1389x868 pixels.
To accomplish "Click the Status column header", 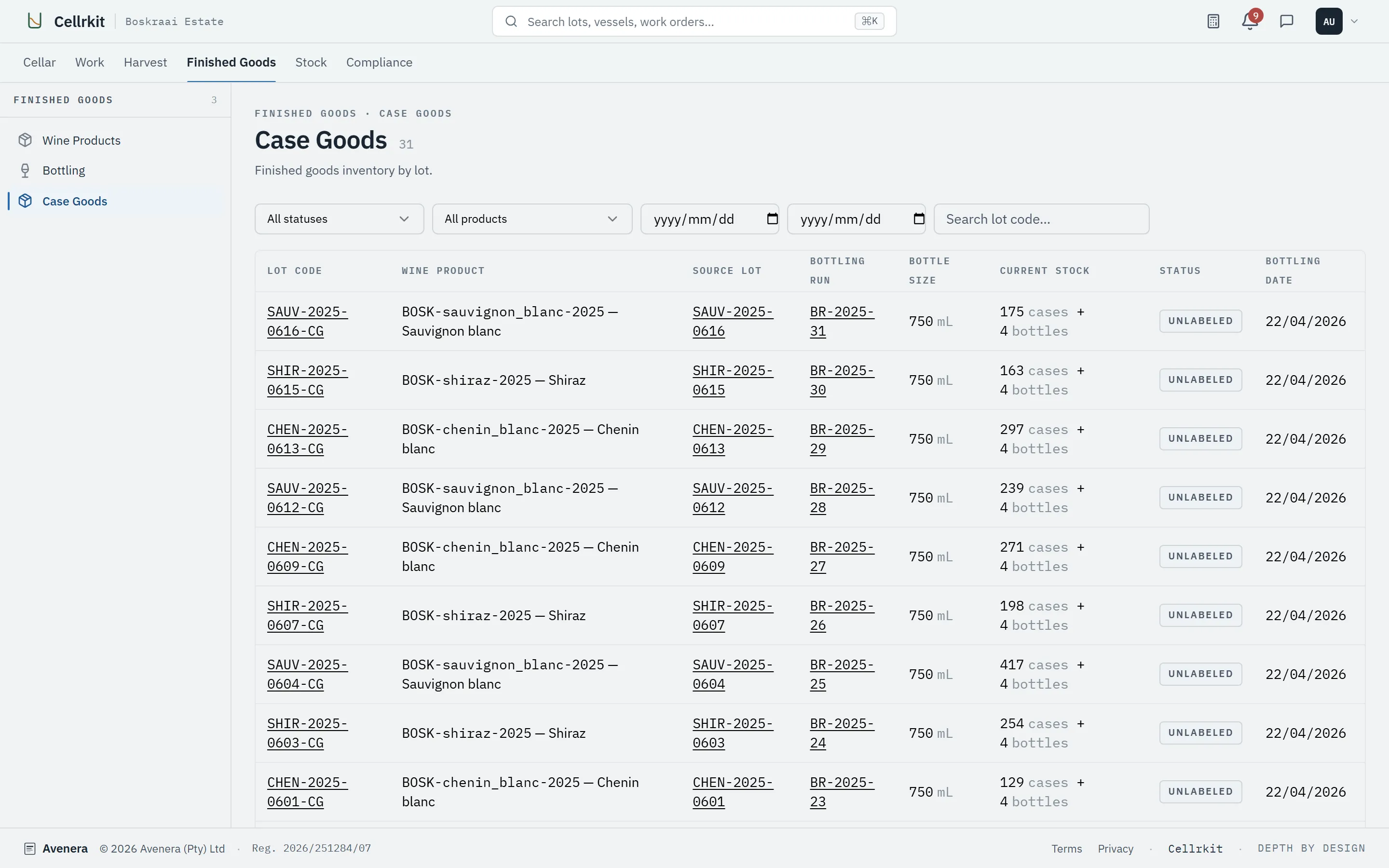I will click(1180, 271).
